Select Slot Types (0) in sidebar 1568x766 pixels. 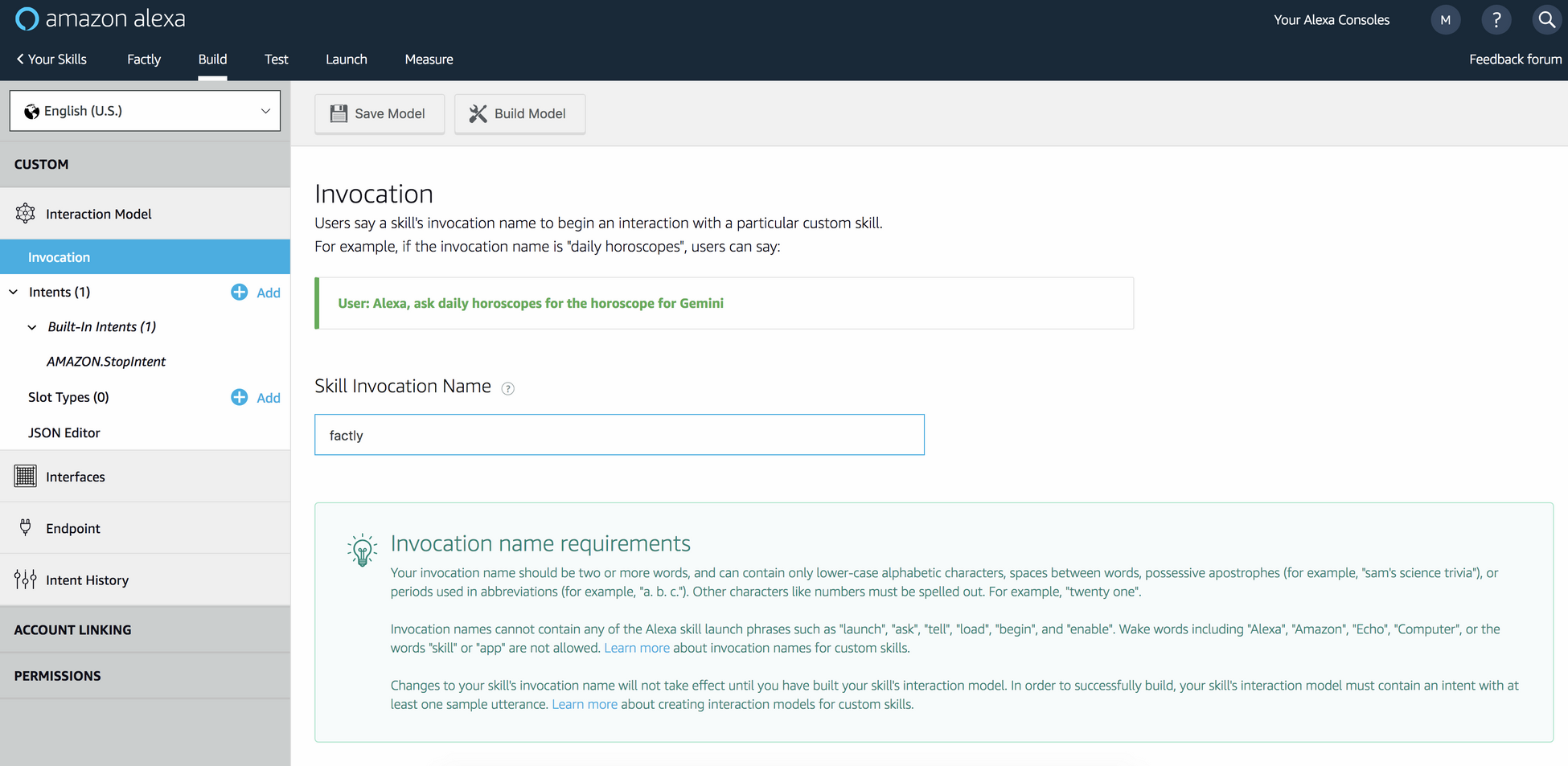coord(68,397)
